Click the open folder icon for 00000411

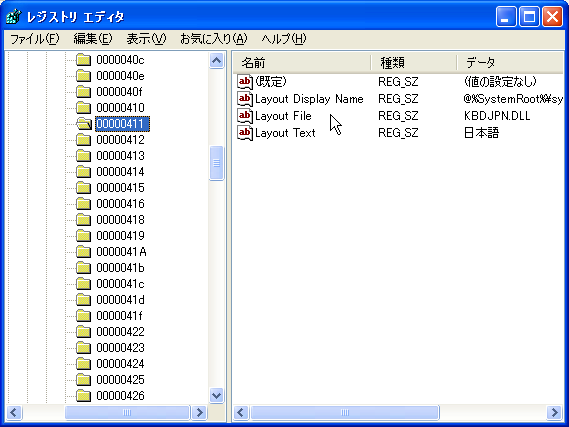(84, 124)
